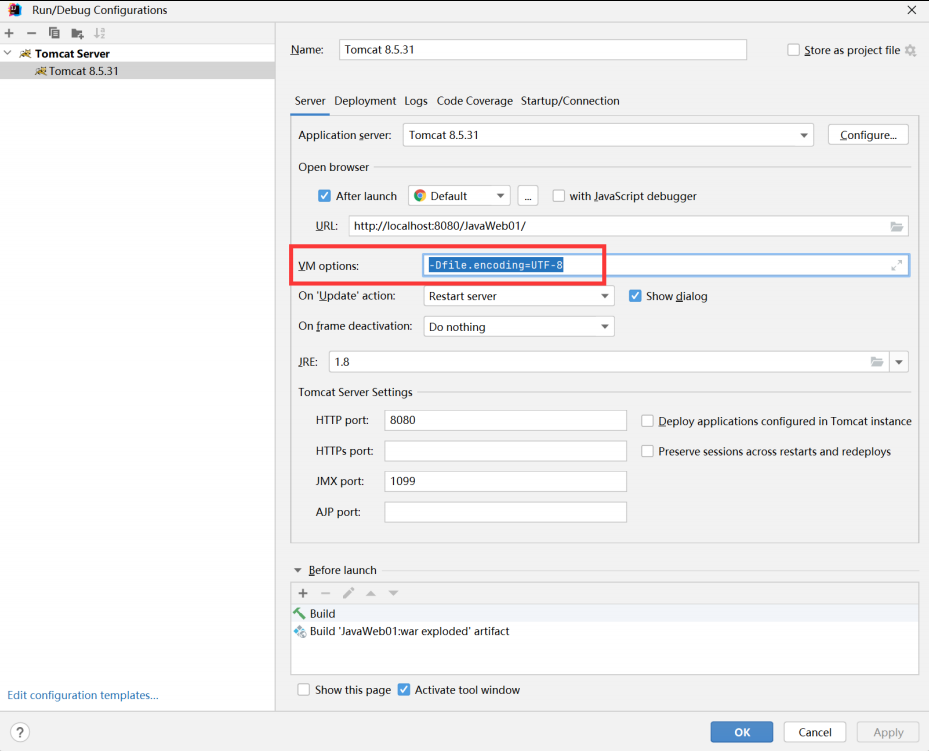
Task: Move Before launch task down arrow
Action: (x=393, y=593)
